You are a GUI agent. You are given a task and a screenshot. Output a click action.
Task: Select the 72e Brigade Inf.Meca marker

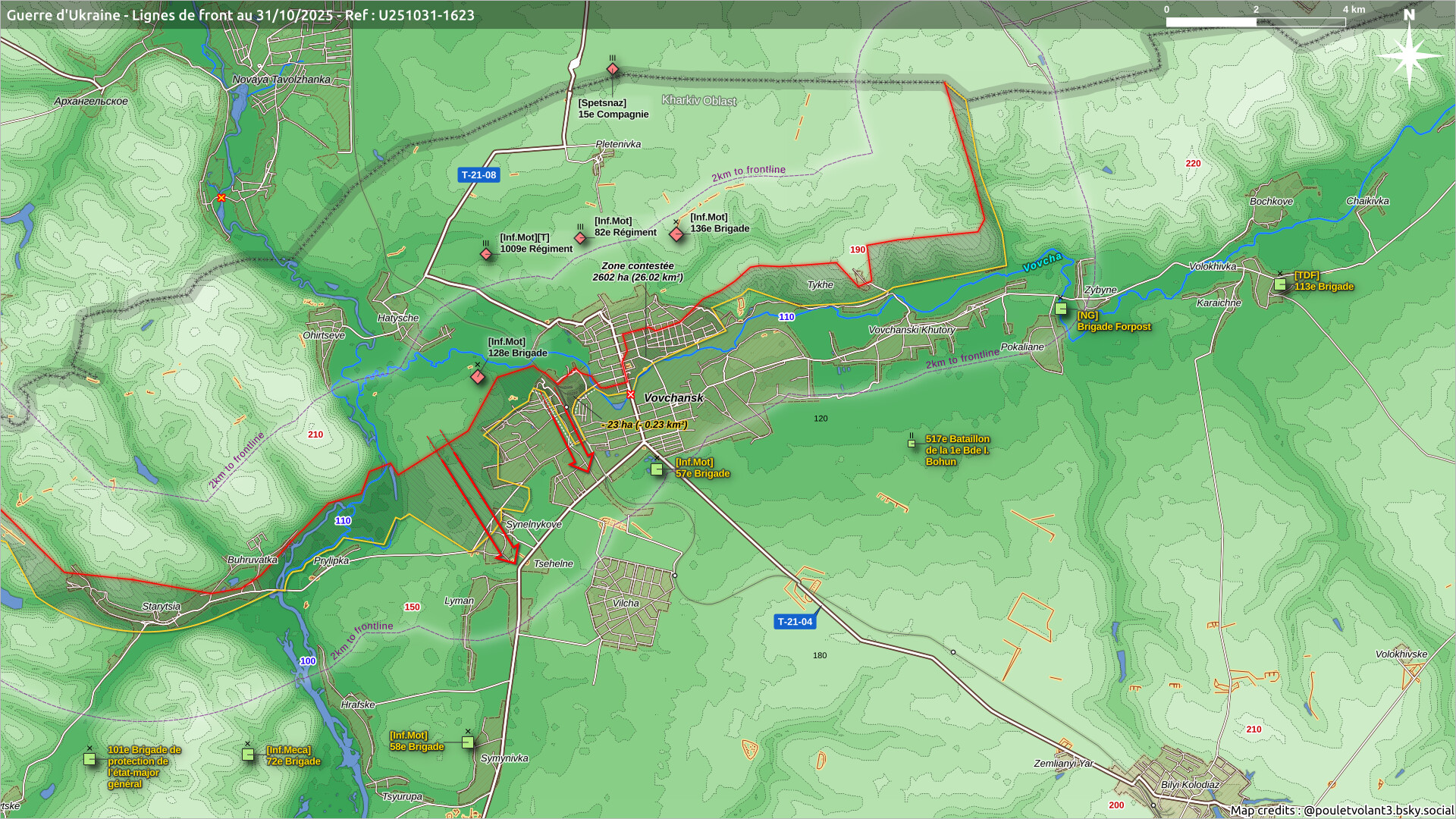(248, 755)
